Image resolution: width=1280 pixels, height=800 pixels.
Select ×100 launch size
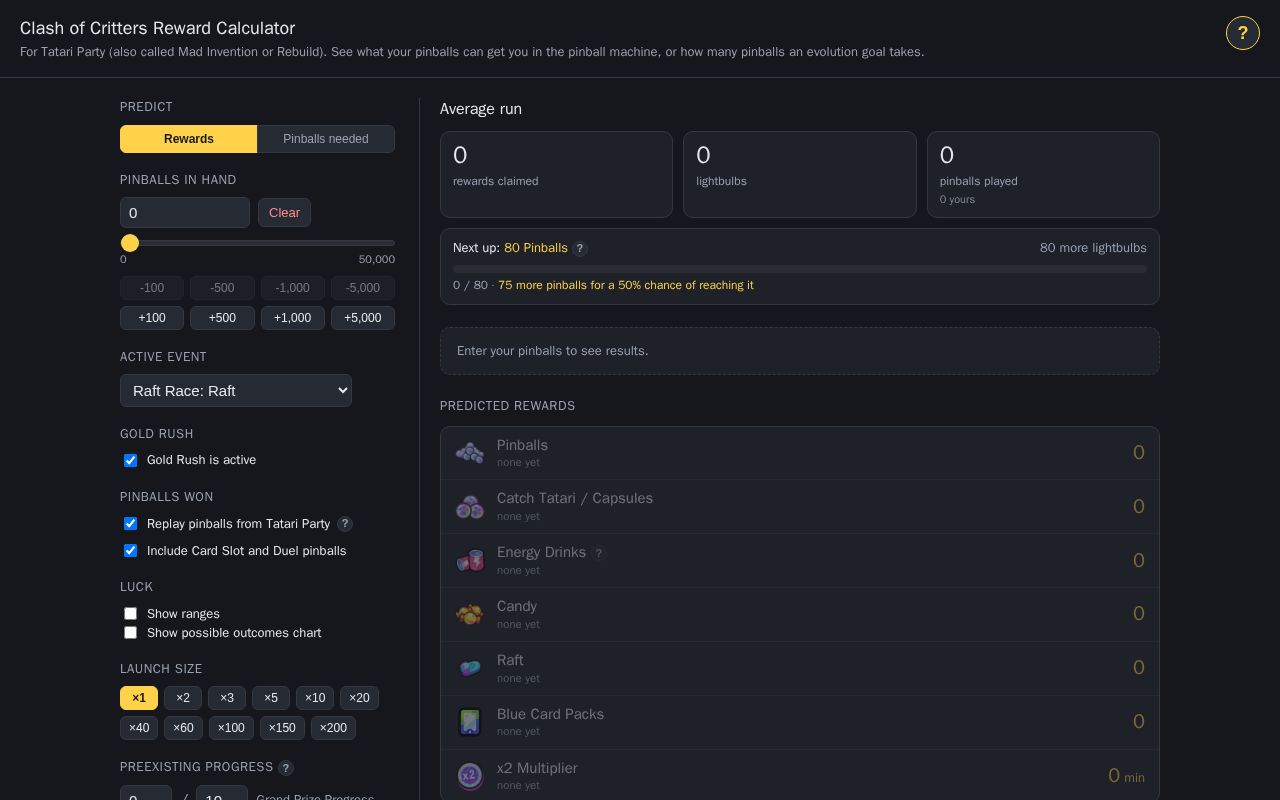pos(231,728)
